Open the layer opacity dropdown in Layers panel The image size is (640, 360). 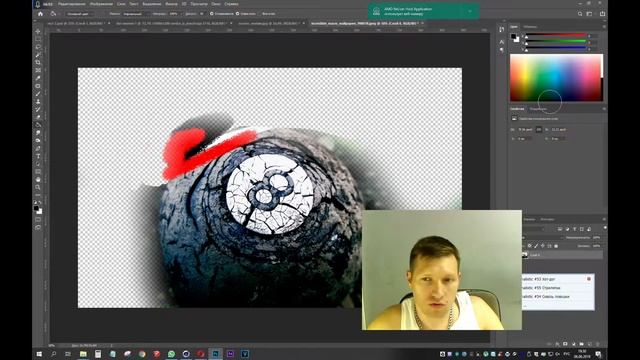coord(597,237)
